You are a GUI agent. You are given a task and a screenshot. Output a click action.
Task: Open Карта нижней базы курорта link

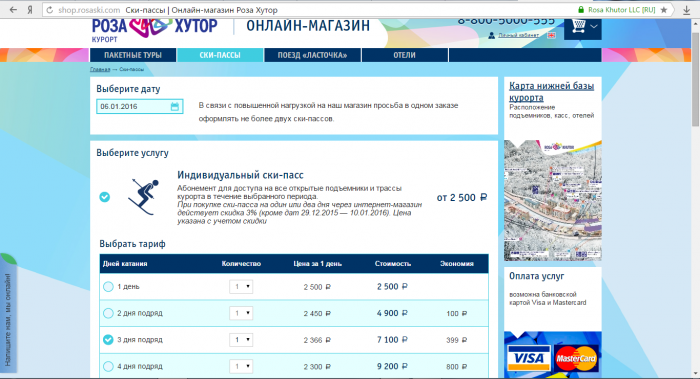(551, 92)
